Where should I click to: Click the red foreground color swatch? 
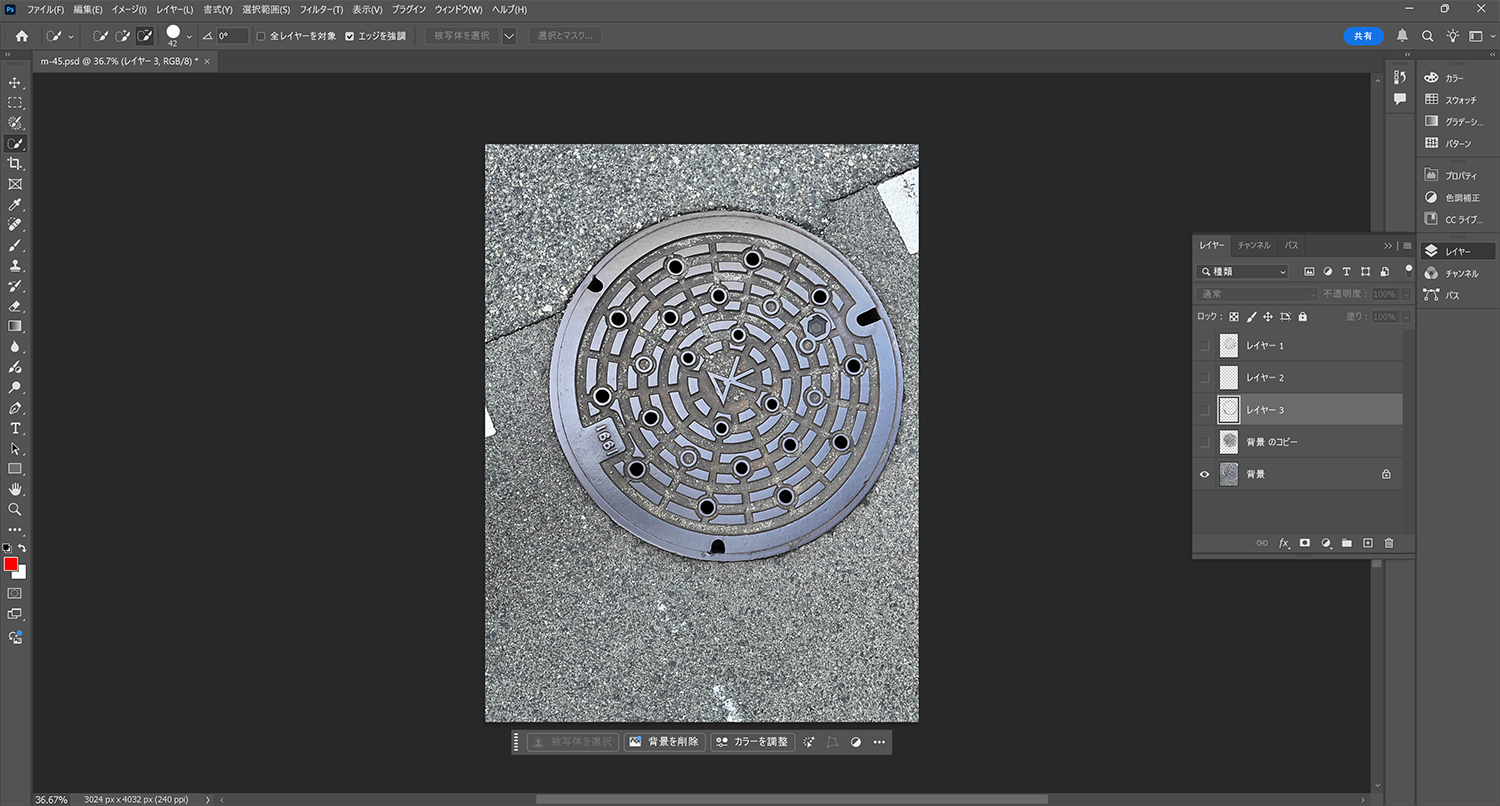pos(10,564)
